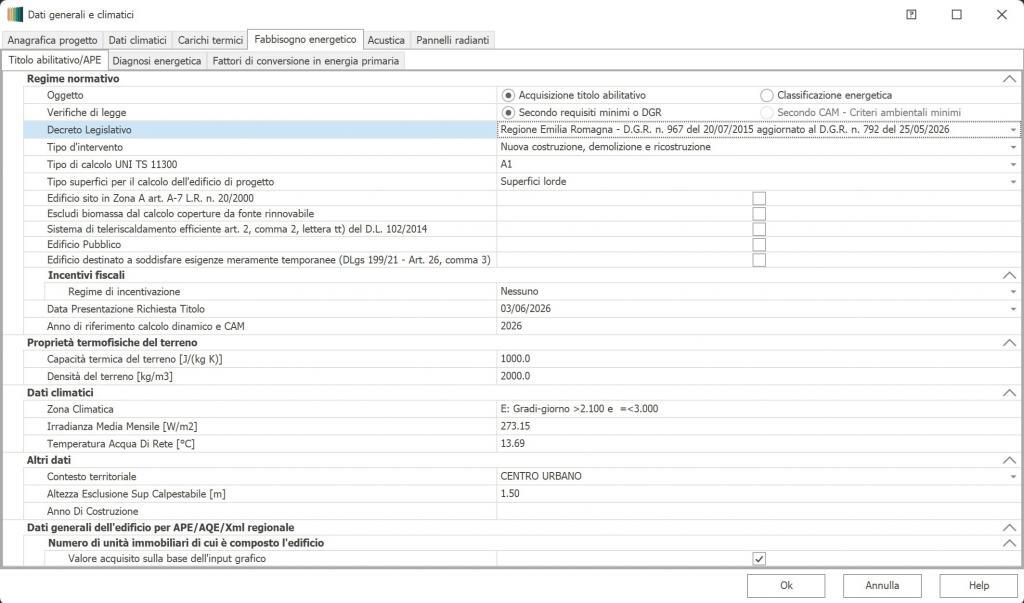The image size is (1024, 603).
Task: Collapse Regime normativo section
Action: point(1009,79)
